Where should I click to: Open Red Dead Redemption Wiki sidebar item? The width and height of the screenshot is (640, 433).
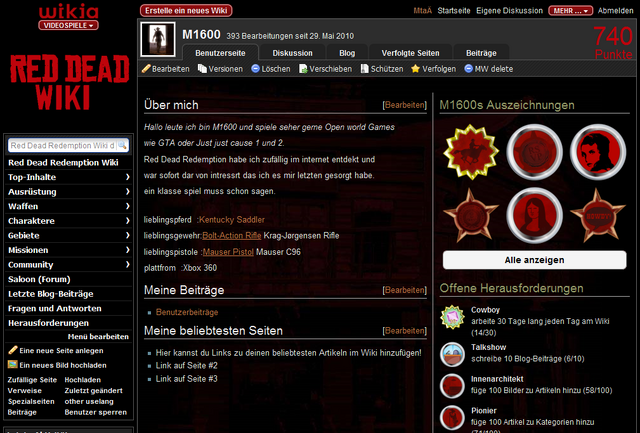(x=63, y=162)
